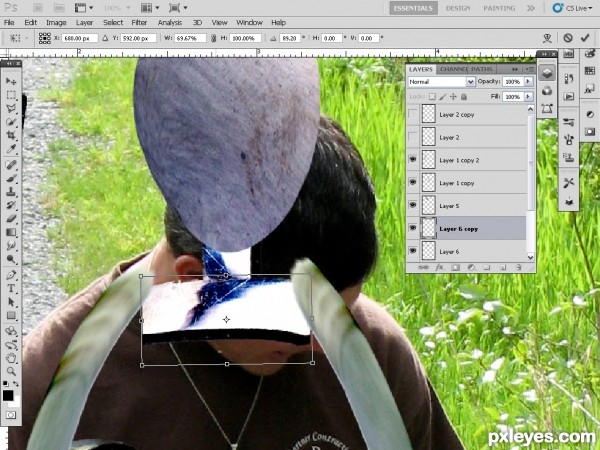
Task: Select the Quick Selection tool
Action: 11,122
